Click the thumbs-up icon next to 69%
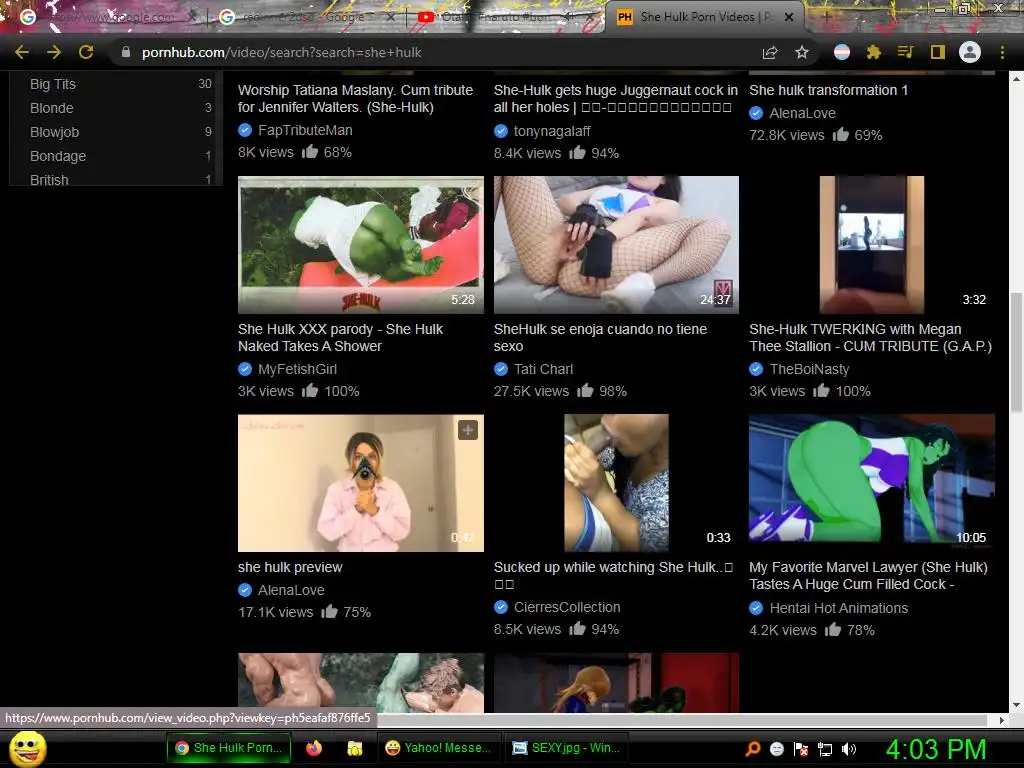 click(x=840, y=135)
